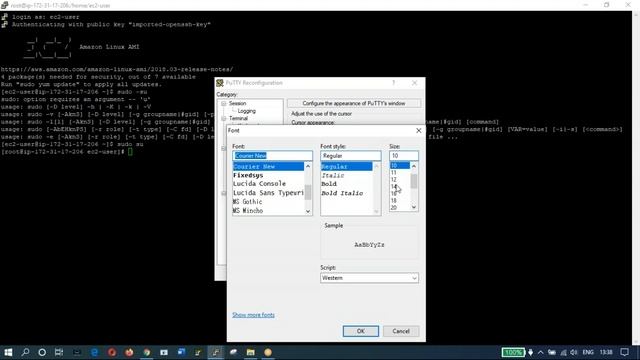This screenshot has height=360, width=640.
Task: Click the Font name input field
Action: pyautogui.click(x=273, y=156)
